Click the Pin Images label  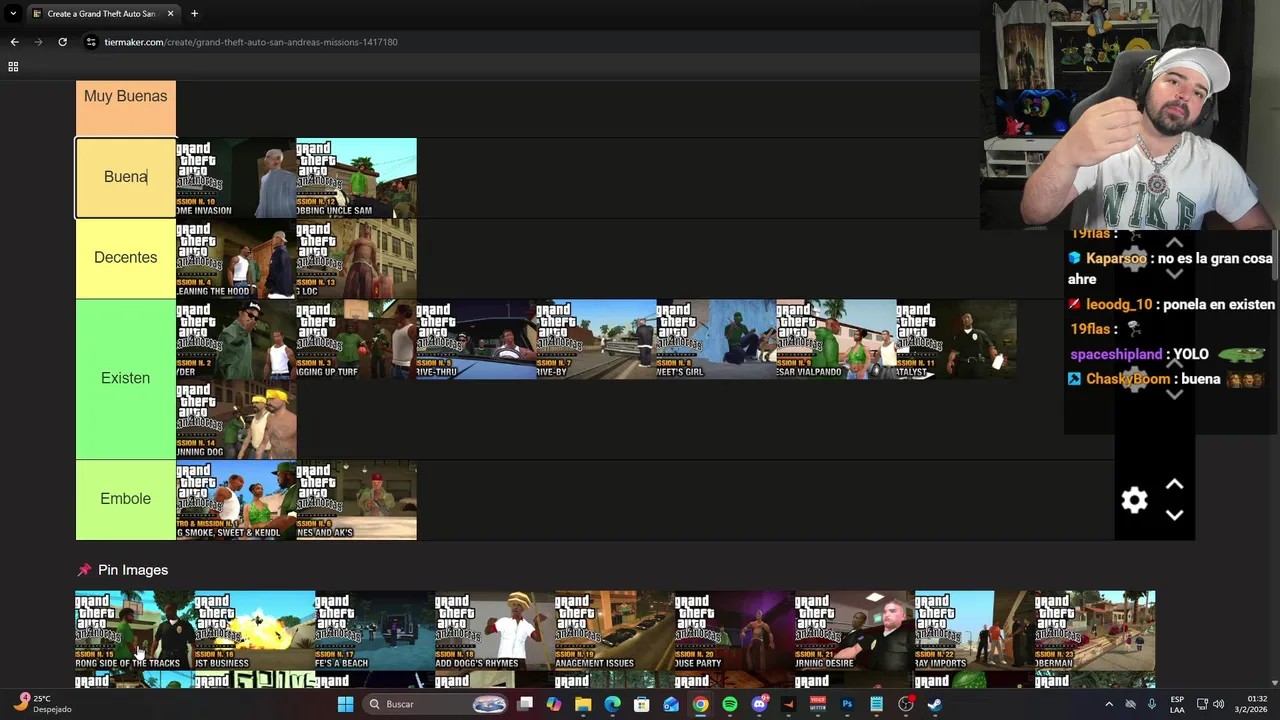133,570
